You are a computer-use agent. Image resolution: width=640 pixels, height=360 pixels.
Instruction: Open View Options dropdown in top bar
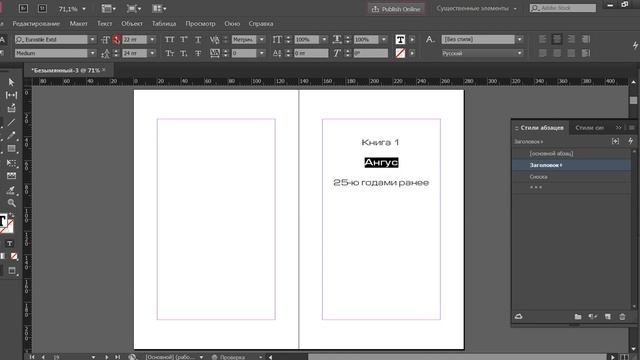(x=108, y=8)
